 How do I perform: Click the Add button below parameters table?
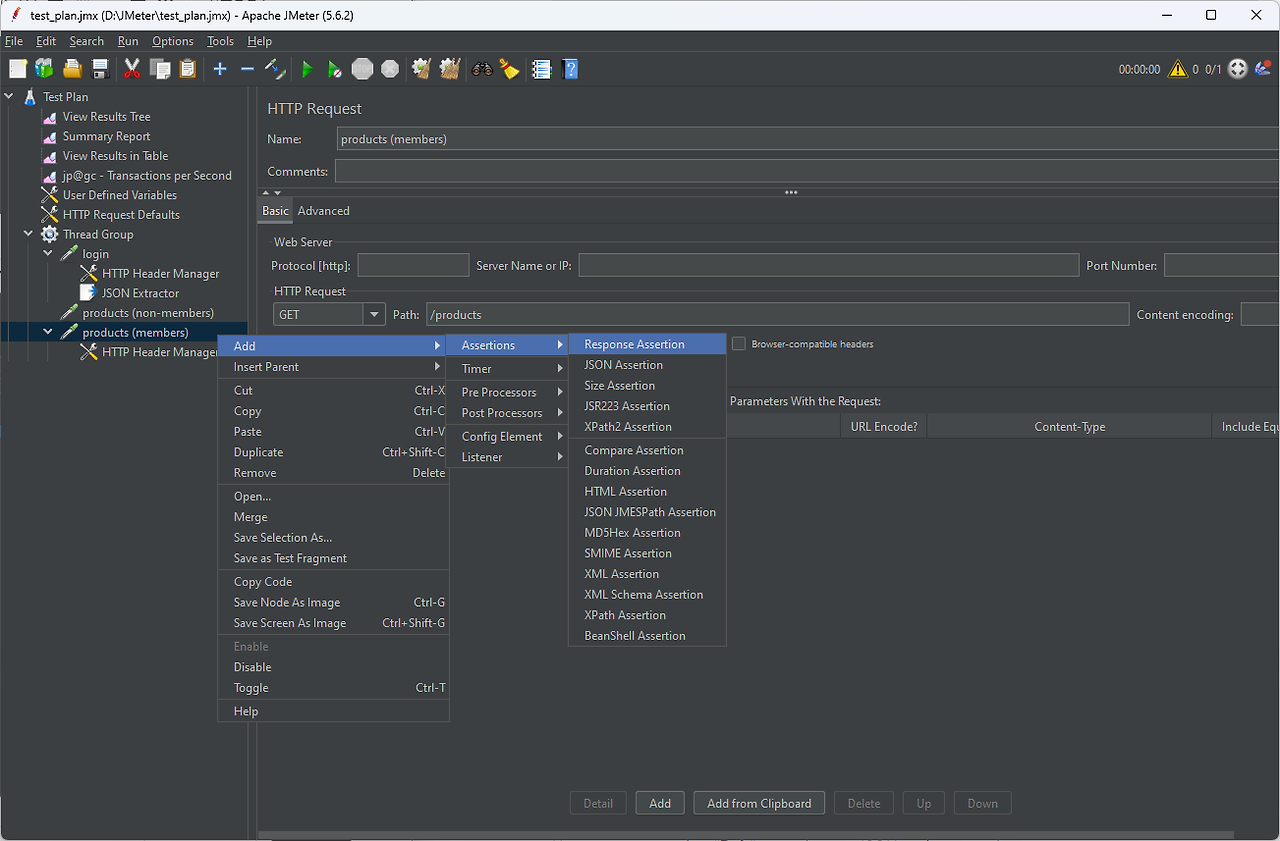click(660, 803)
